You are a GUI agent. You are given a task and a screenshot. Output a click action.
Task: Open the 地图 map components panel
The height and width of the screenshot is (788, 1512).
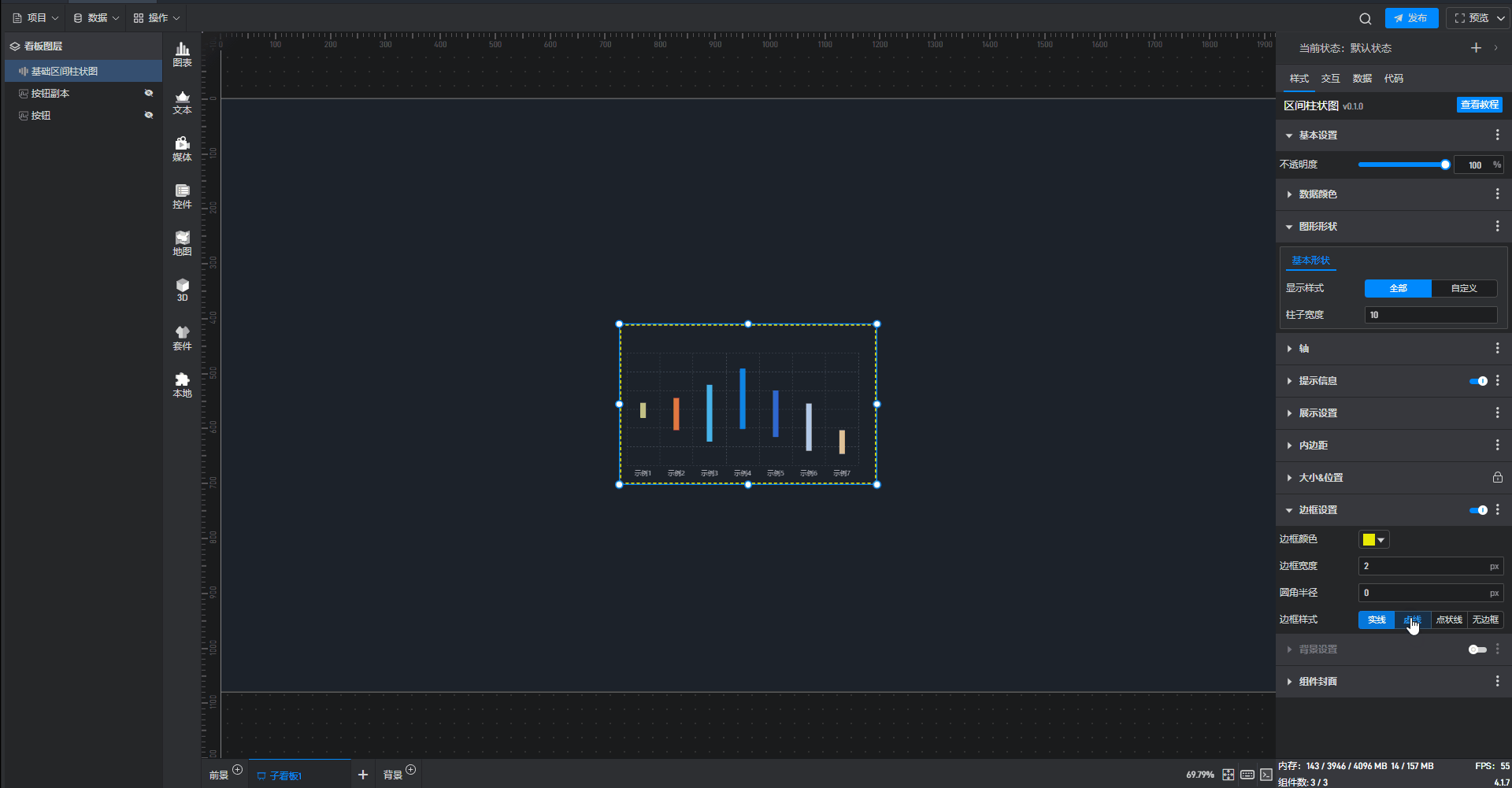pyautogui.click(x=182, y=243)
